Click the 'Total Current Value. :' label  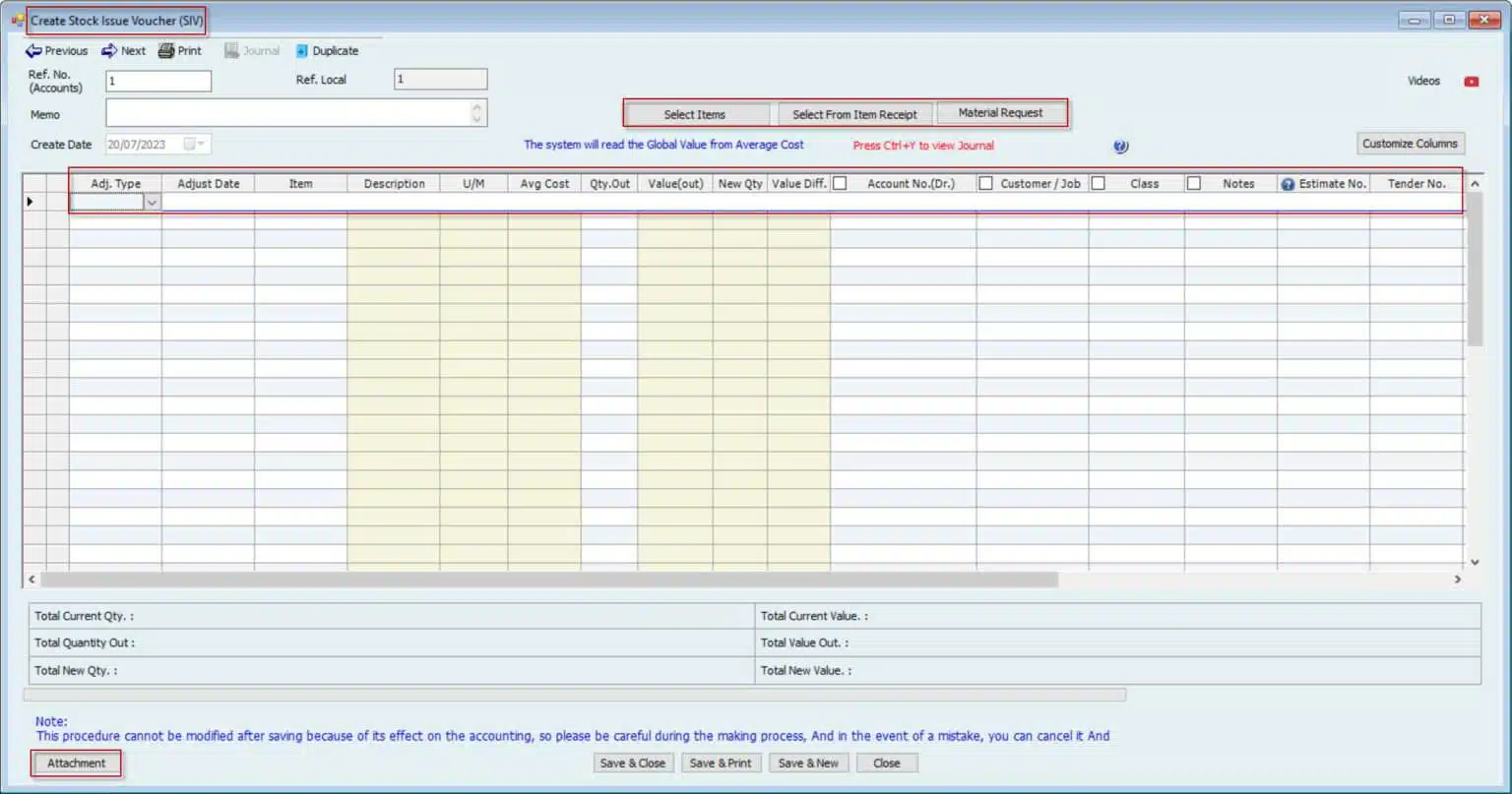(814, 616)
